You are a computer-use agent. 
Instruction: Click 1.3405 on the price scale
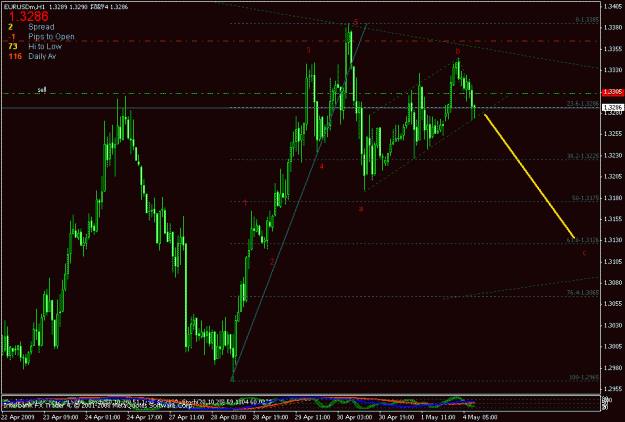(x=613, y=6)
